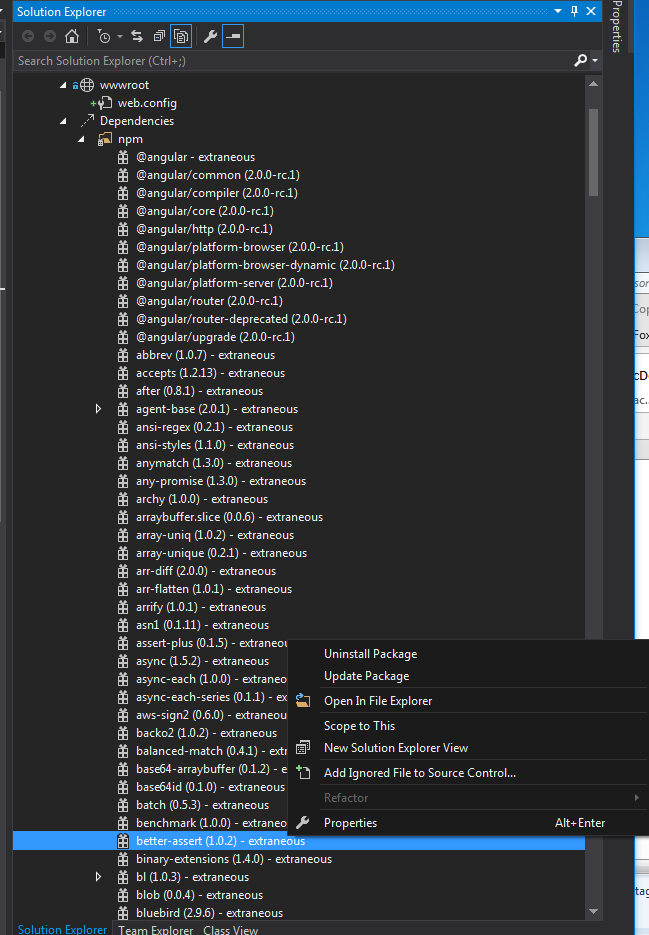Screen dimensions: 649x935
Task: Toggle the auto-hide pin icon
Action: point(574,11)
